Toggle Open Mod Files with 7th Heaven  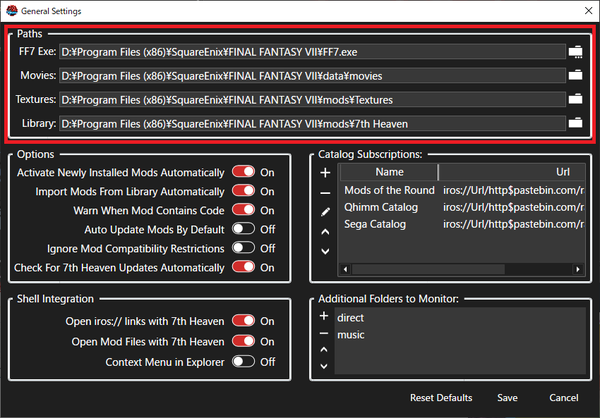click(x=243, y=341)
